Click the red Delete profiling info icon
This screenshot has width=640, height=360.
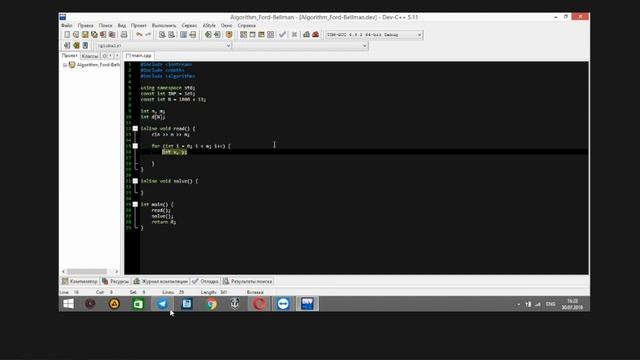tap(316, 35)
